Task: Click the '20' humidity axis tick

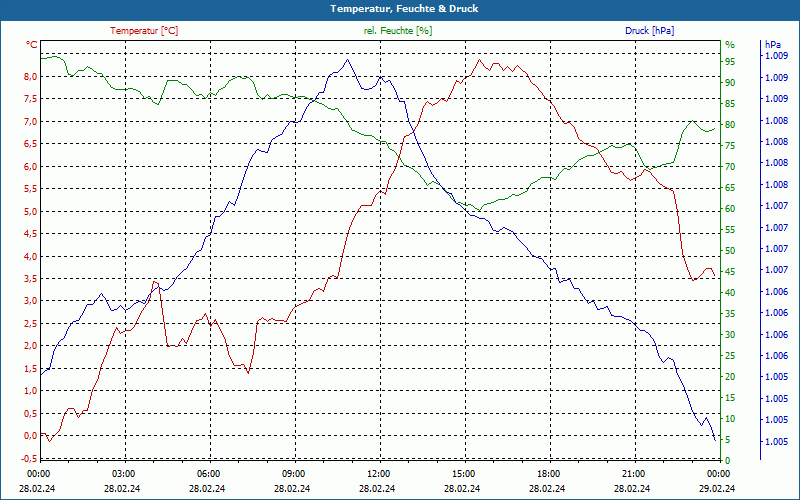Action: (x=730, y=377)
